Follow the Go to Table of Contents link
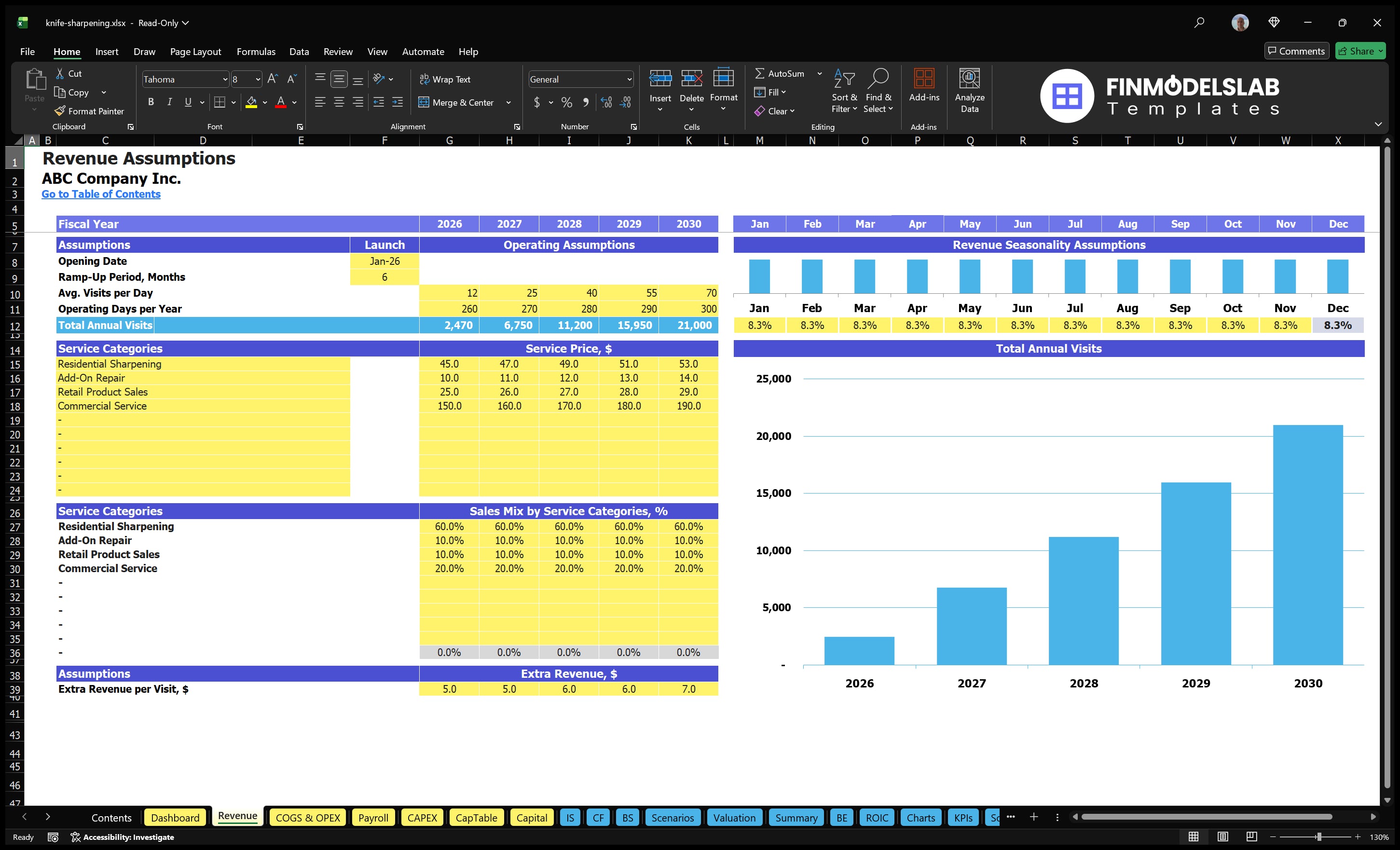Image resolution: width=1400 pixels, height=850 pixels. [101, 194]
